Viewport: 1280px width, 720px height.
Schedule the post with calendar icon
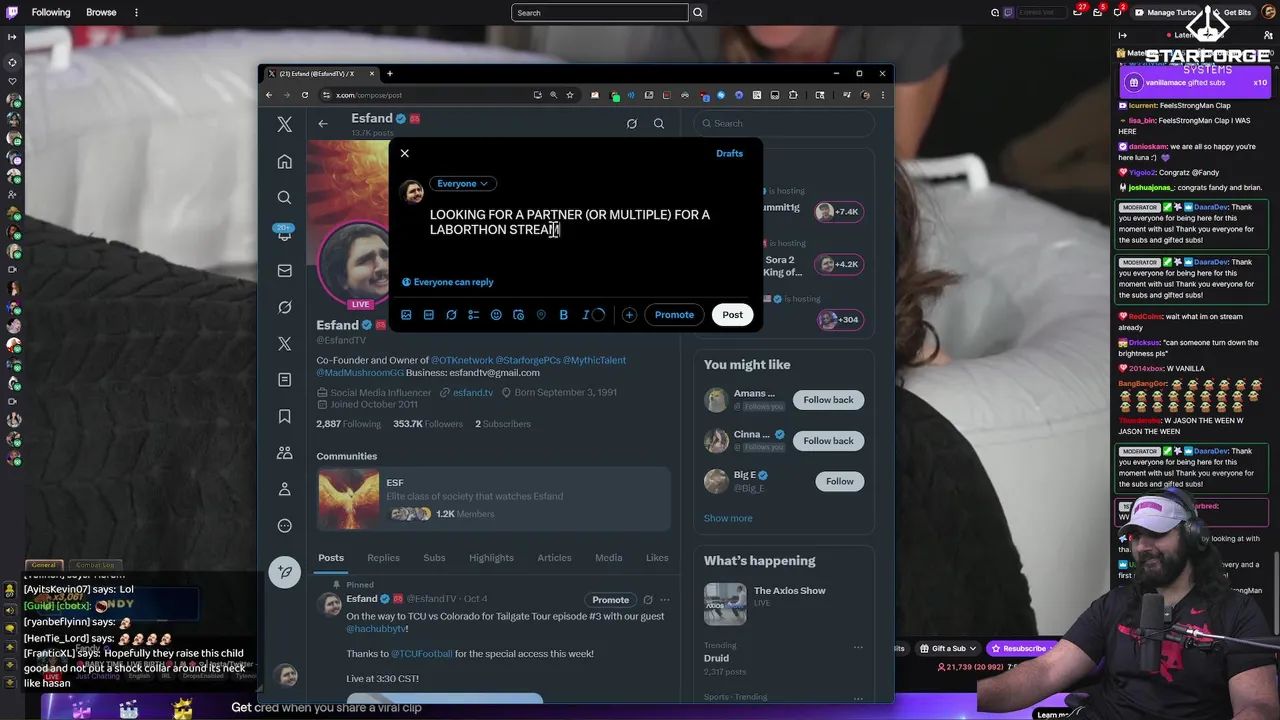(x=518, y=315)
